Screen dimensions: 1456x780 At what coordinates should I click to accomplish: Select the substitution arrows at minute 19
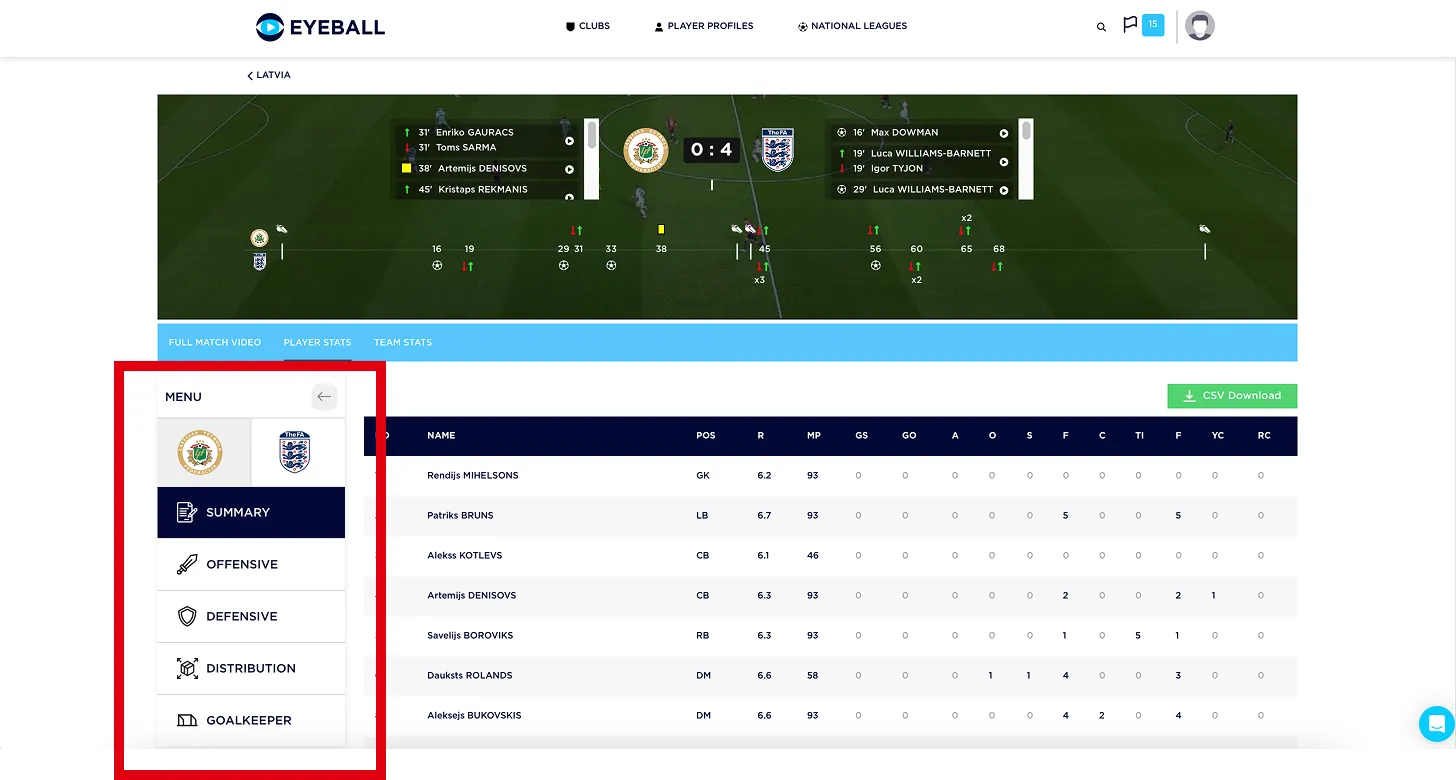(x=466, y=267)
